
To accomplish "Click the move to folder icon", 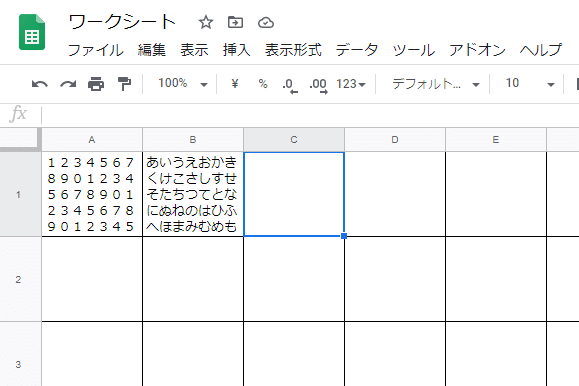I will click(235, 23).
